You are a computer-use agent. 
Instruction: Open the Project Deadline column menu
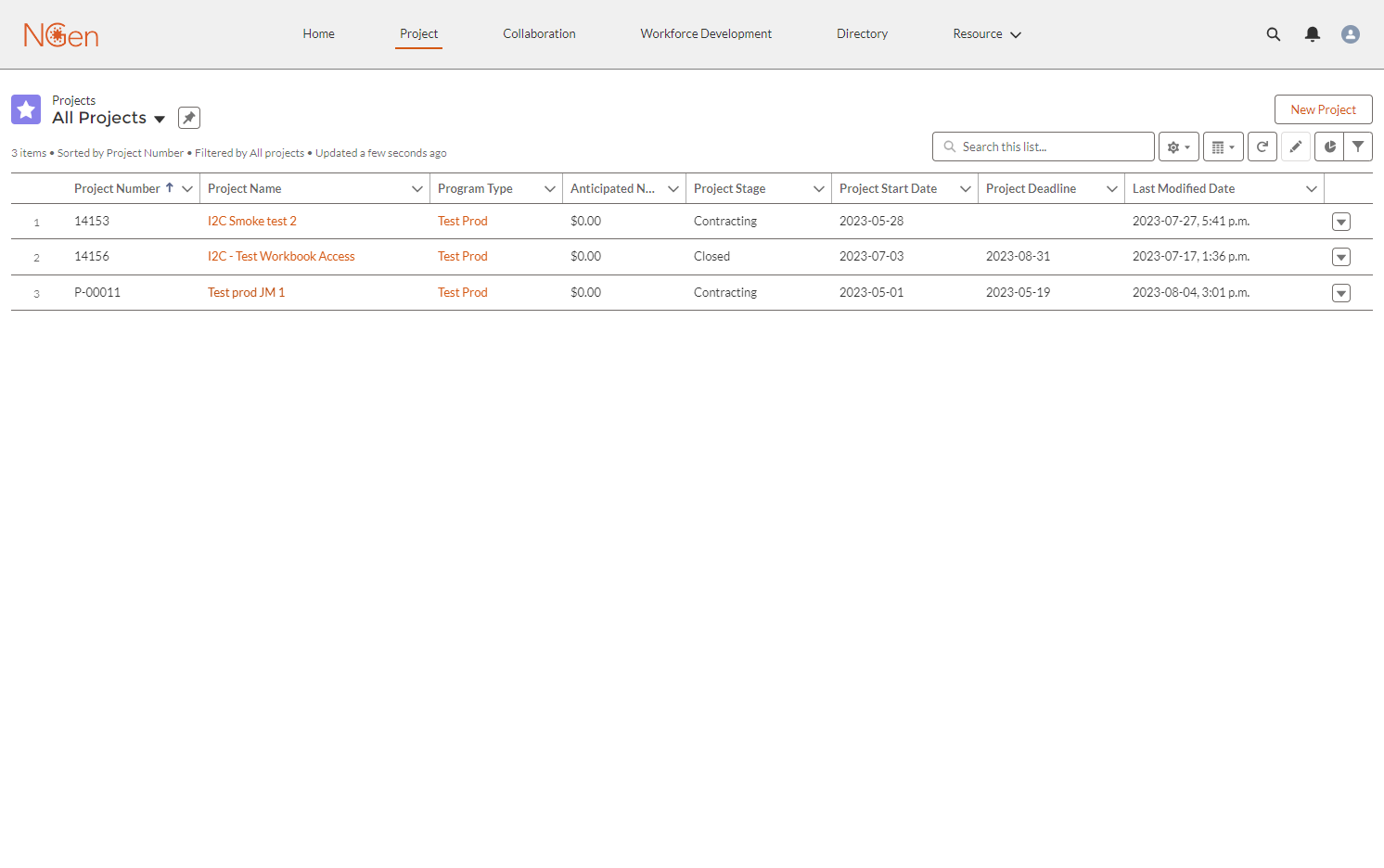click(x=1112, y=188)
